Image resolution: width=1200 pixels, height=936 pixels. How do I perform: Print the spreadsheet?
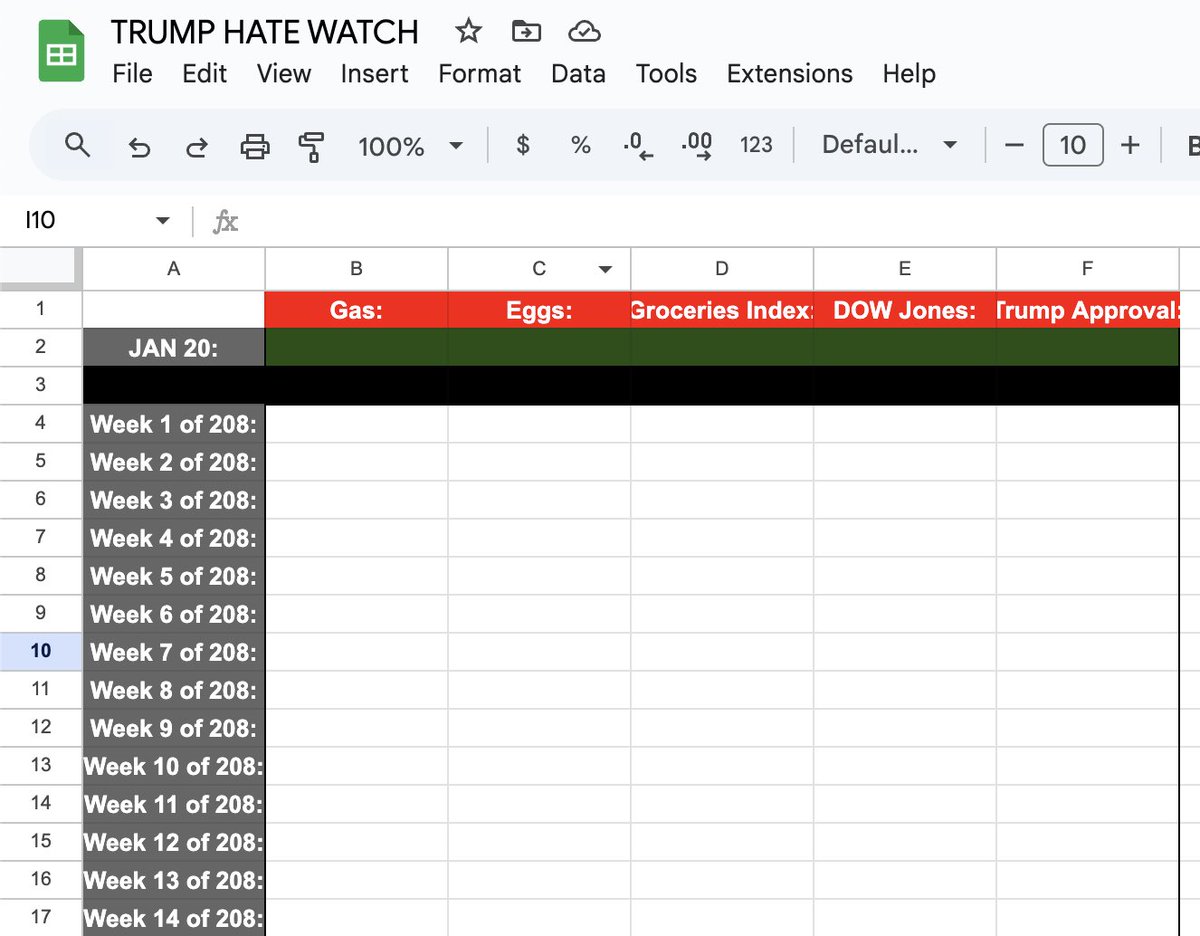(x=255, y=147)
